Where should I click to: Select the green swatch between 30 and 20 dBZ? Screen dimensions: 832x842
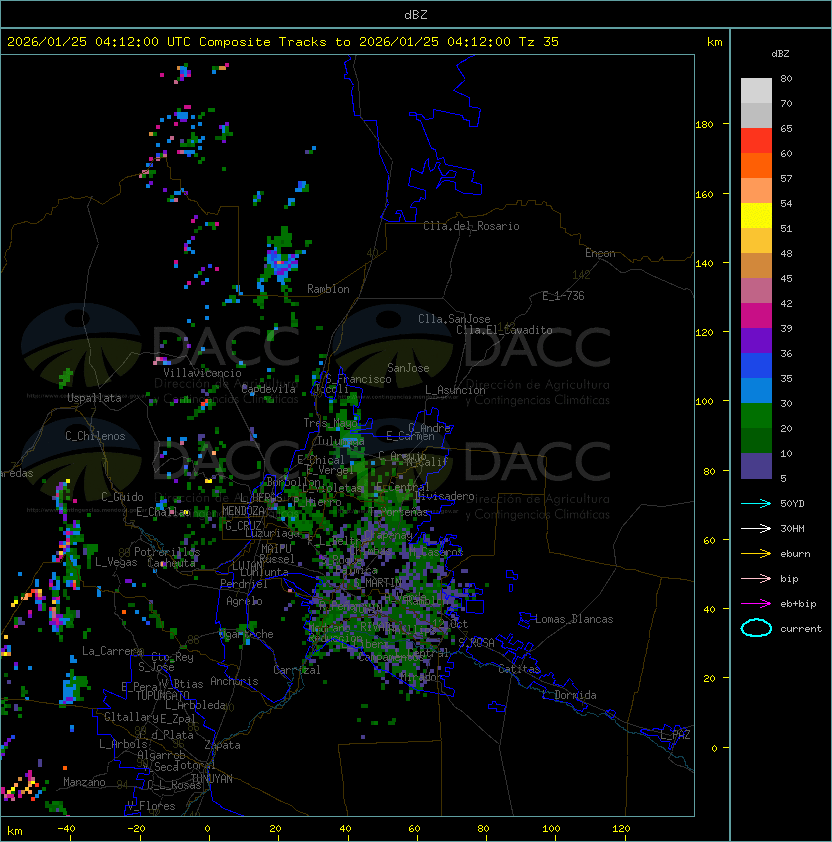(756, 416)
